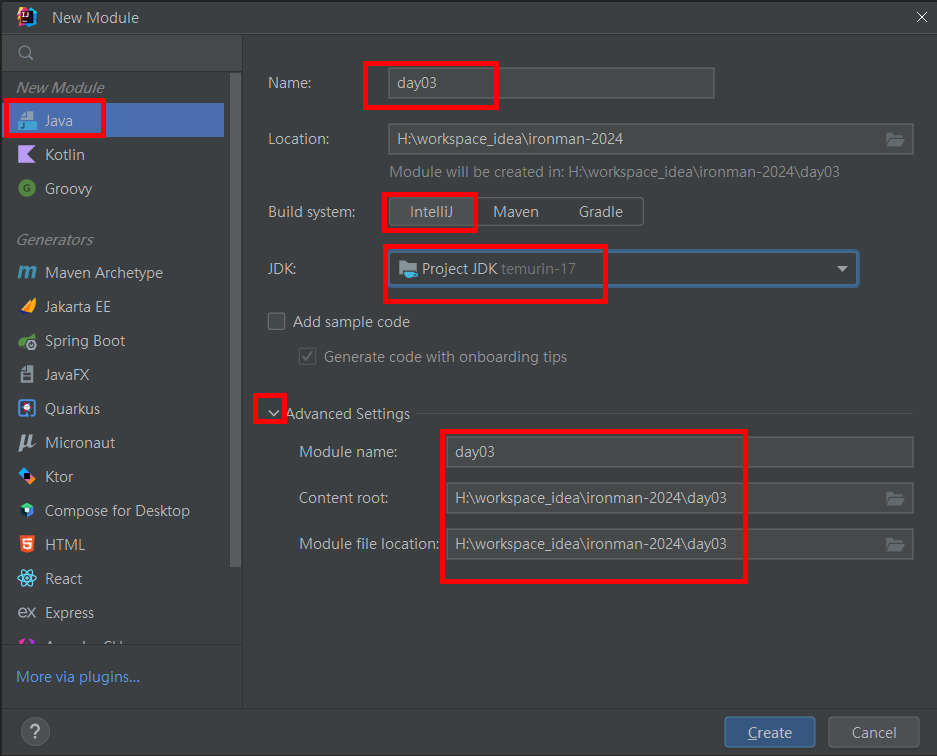Screen dimensions: 937x756
Task: Select the Kotlin module type icon
Action: (27, 155)
